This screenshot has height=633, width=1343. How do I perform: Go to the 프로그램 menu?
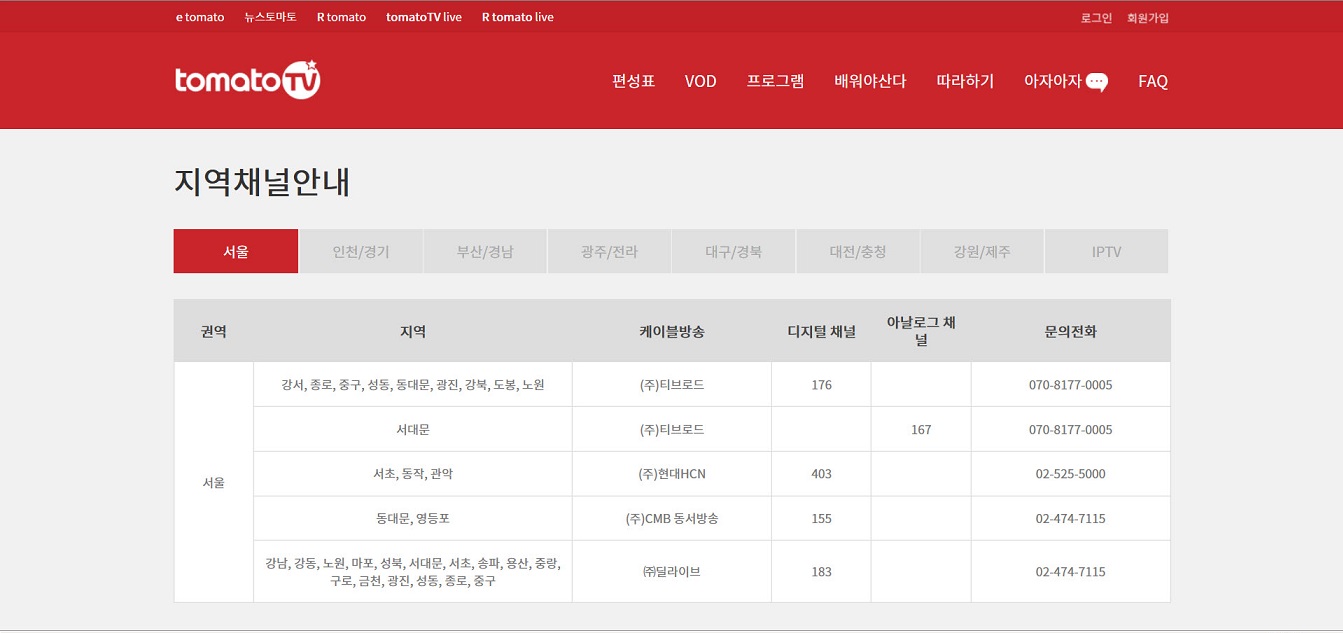[775, 81]
